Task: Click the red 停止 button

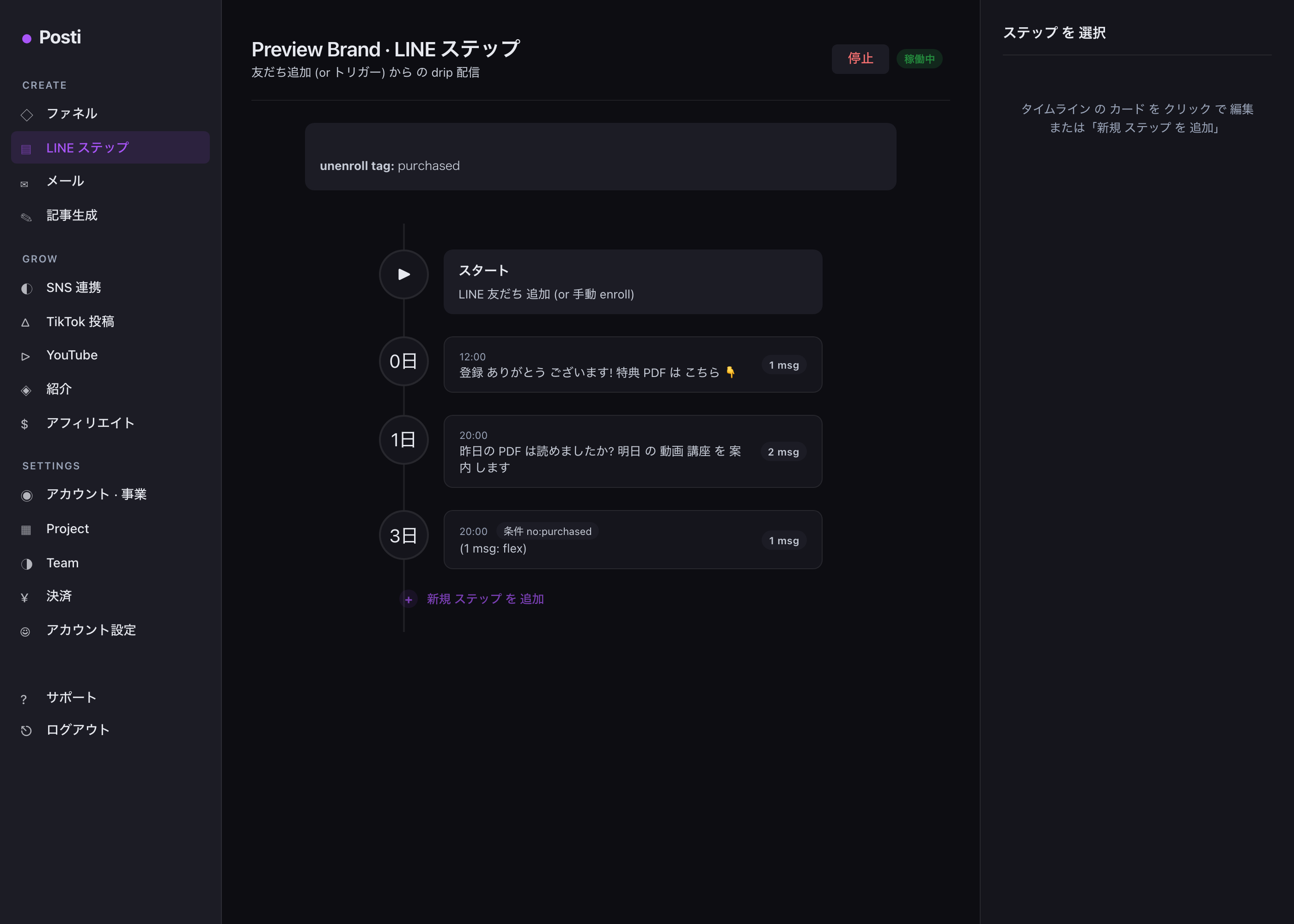Action: (860, 59)
